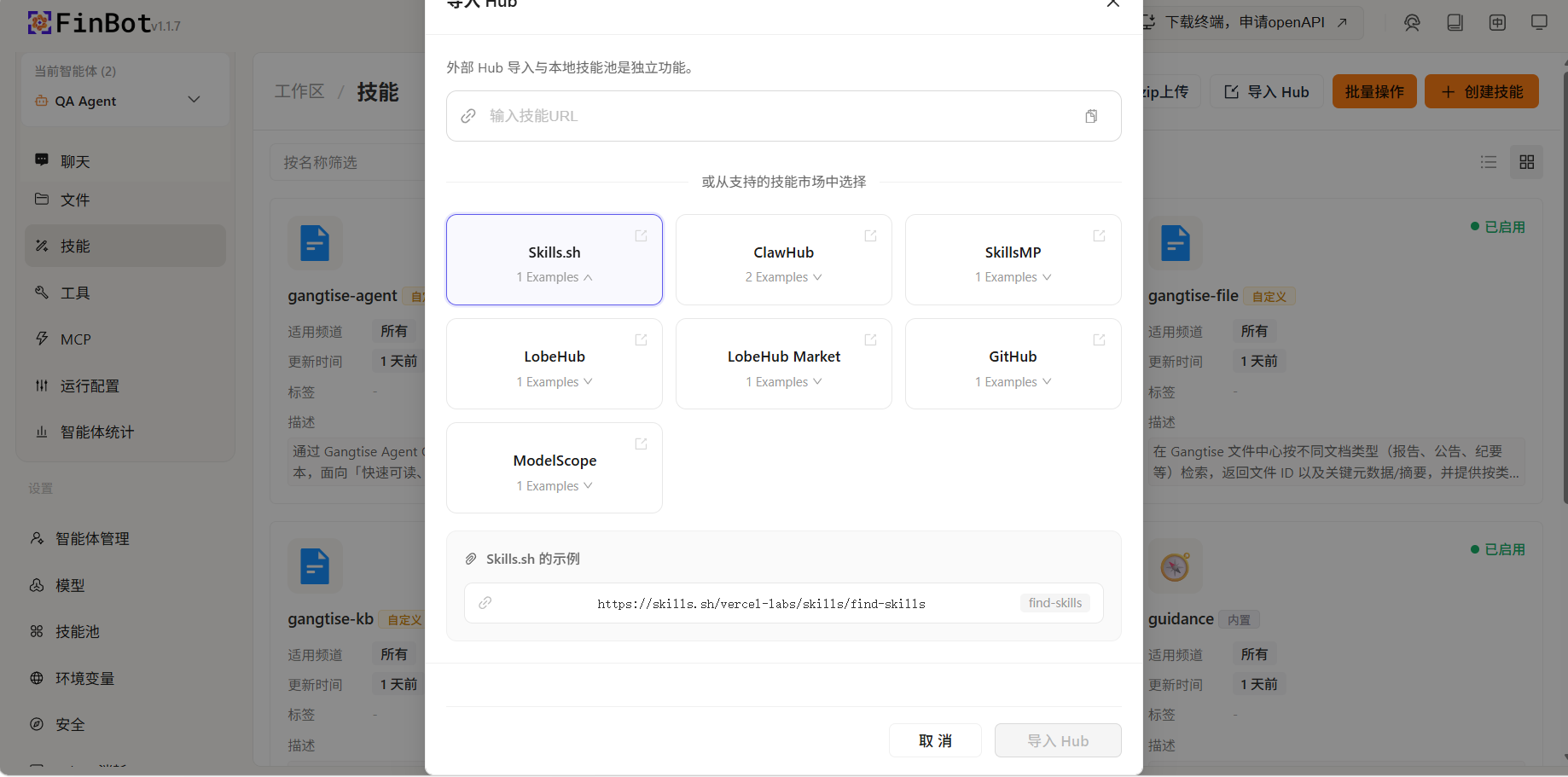Open 文件 in the sidebar
The image size is (1568, 777).
pos(125,200)
